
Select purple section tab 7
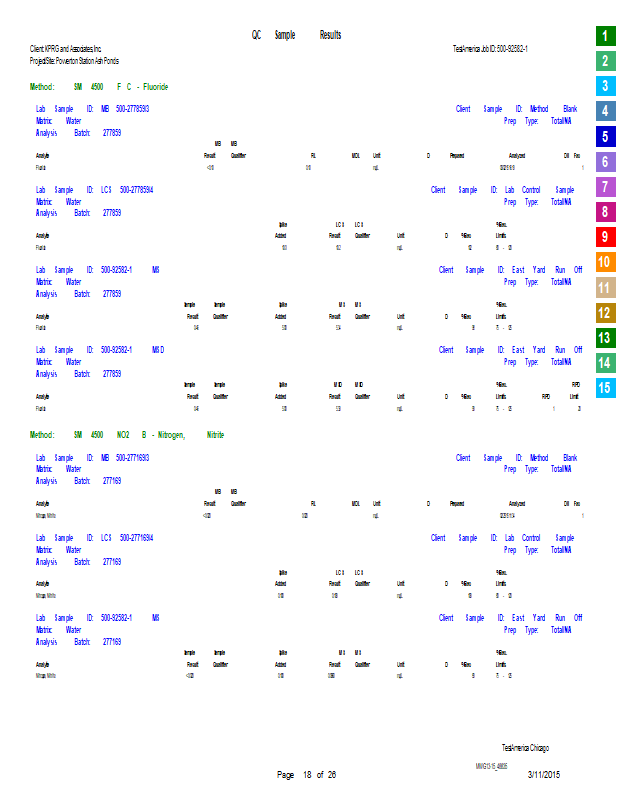tap(605, 187)
